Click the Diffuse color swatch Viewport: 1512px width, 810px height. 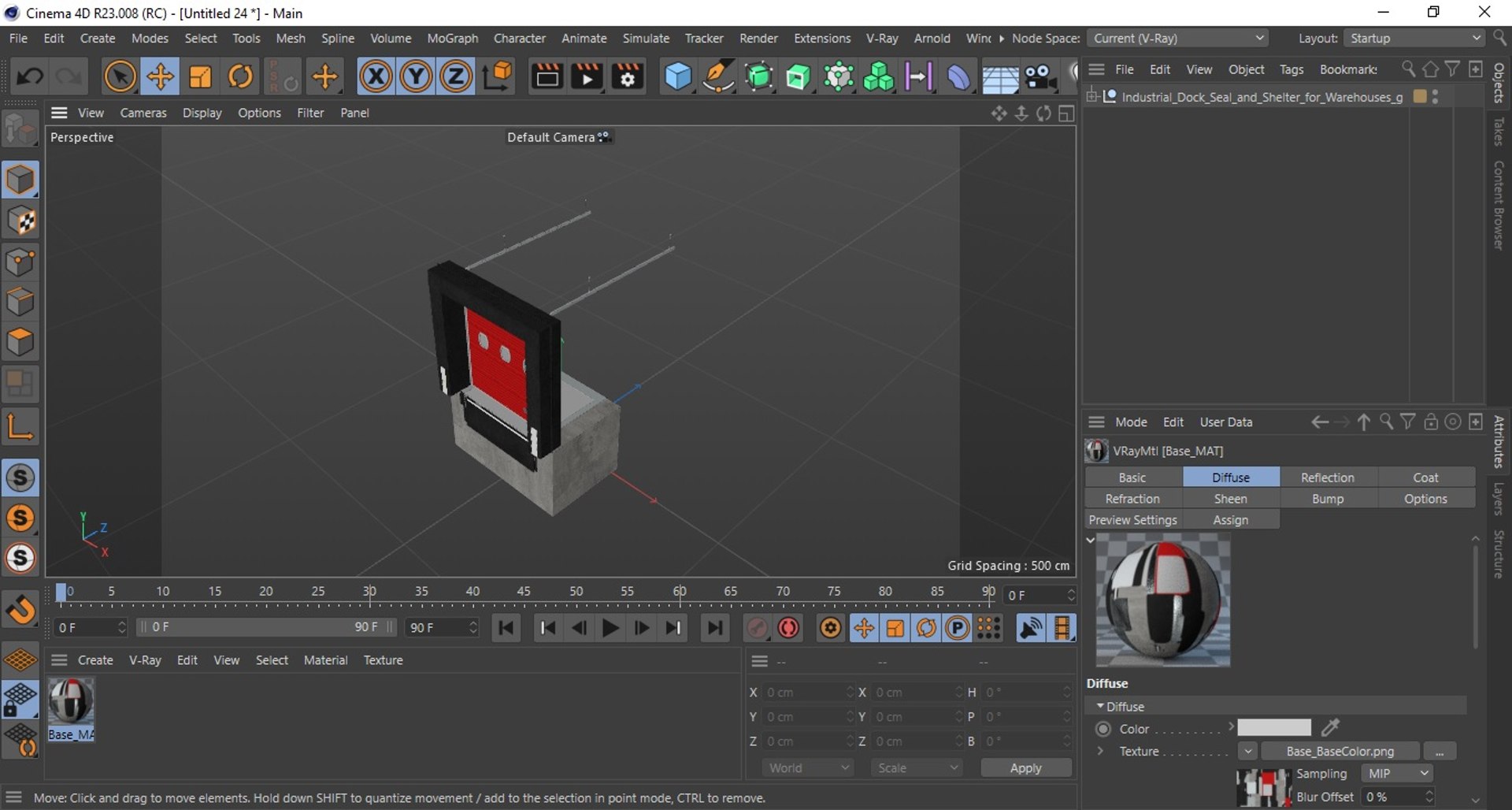1273,727
